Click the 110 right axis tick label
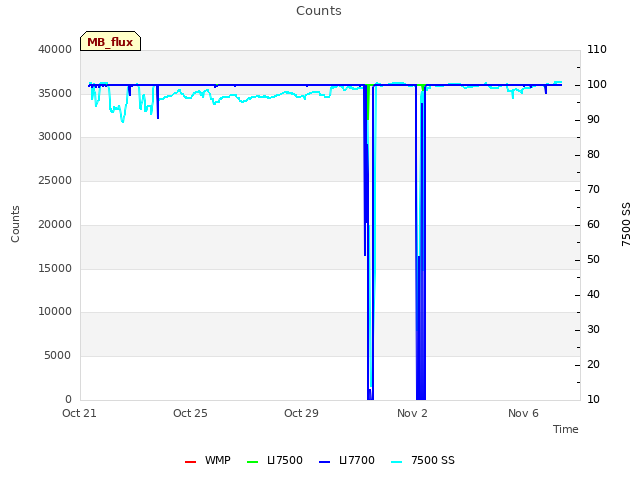 [x=597, y=49]
